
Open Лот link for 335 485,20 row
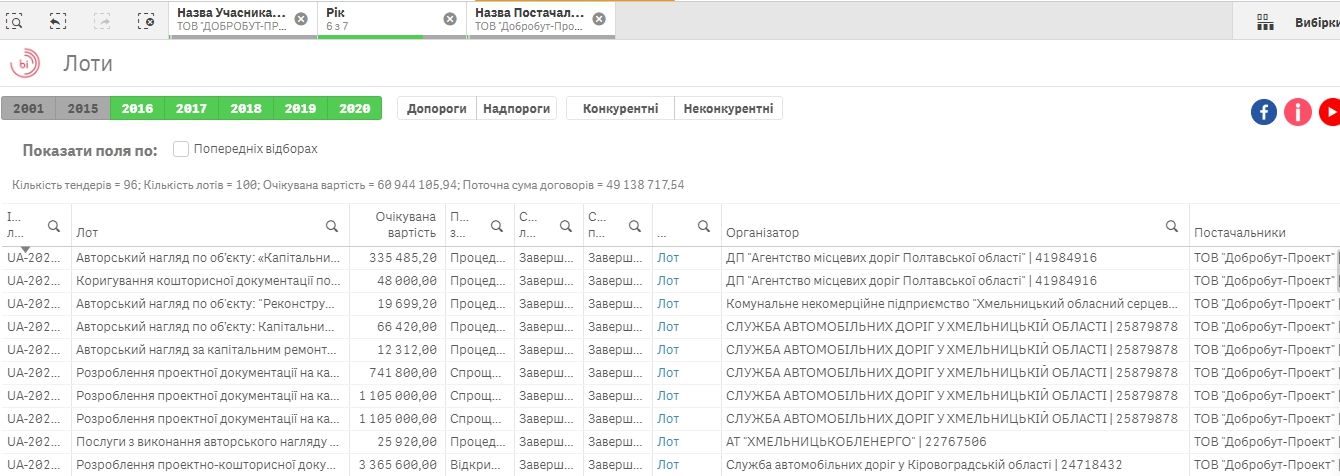667,257
